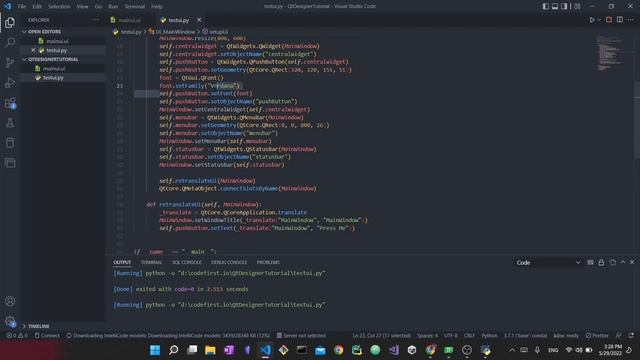
Task: Switch to the SQL Console tab
Action: [187, 262]
